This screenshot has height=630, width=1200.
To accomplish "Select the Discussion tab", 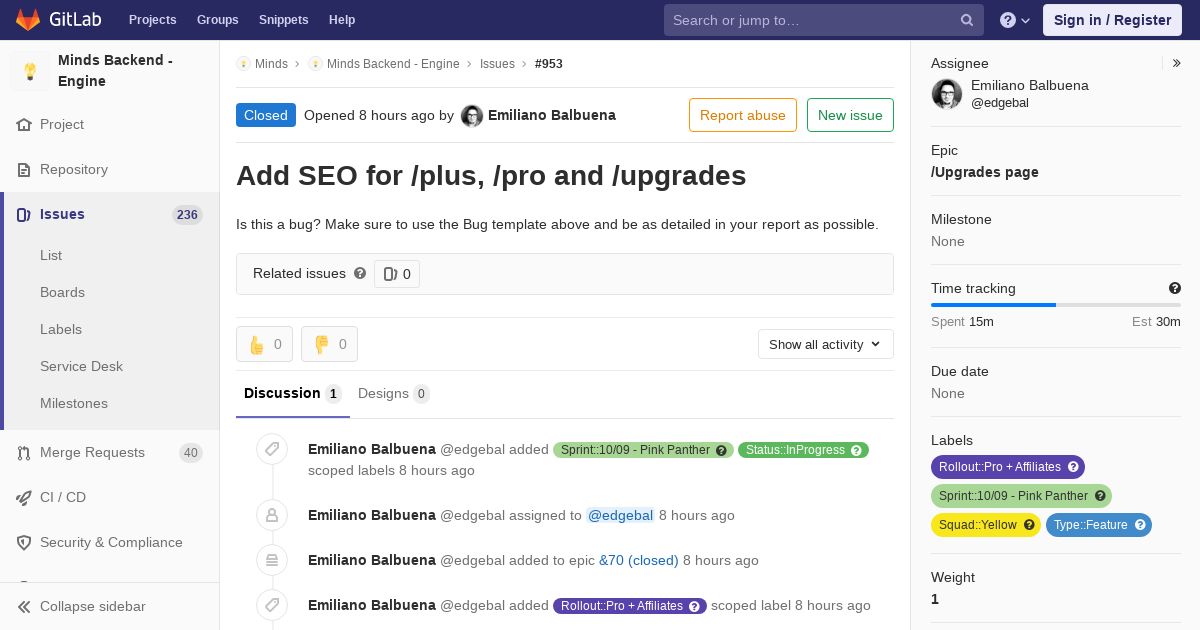I will click(293, 393).
